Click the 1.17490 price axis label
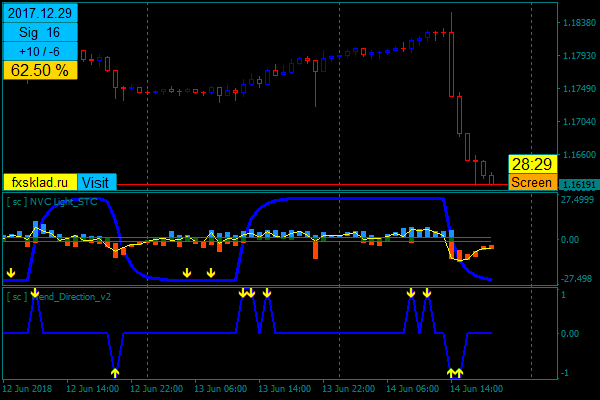 click(579, 89)
